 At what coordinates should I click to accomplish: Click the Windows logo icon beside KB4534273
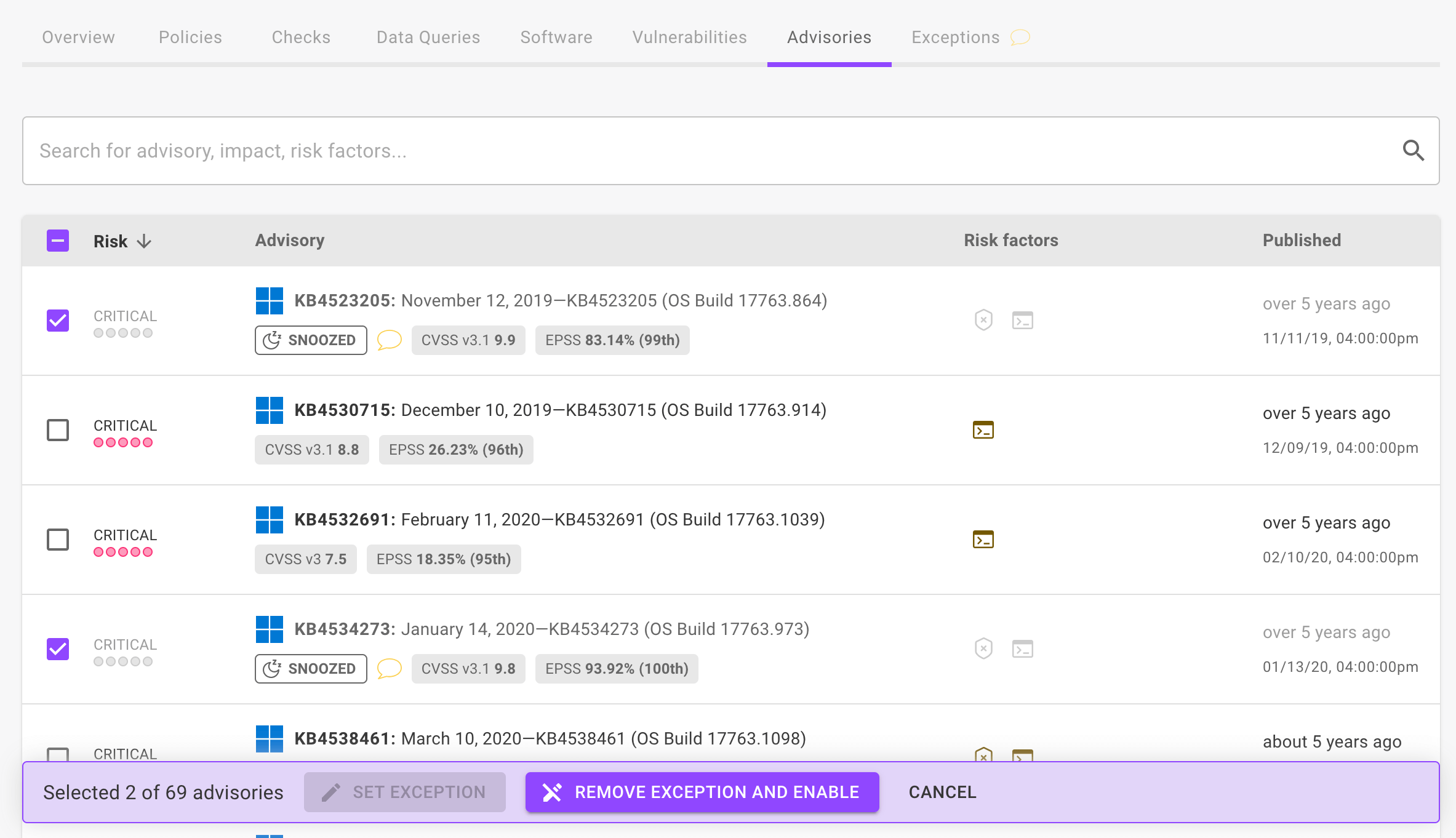[270, 629]
